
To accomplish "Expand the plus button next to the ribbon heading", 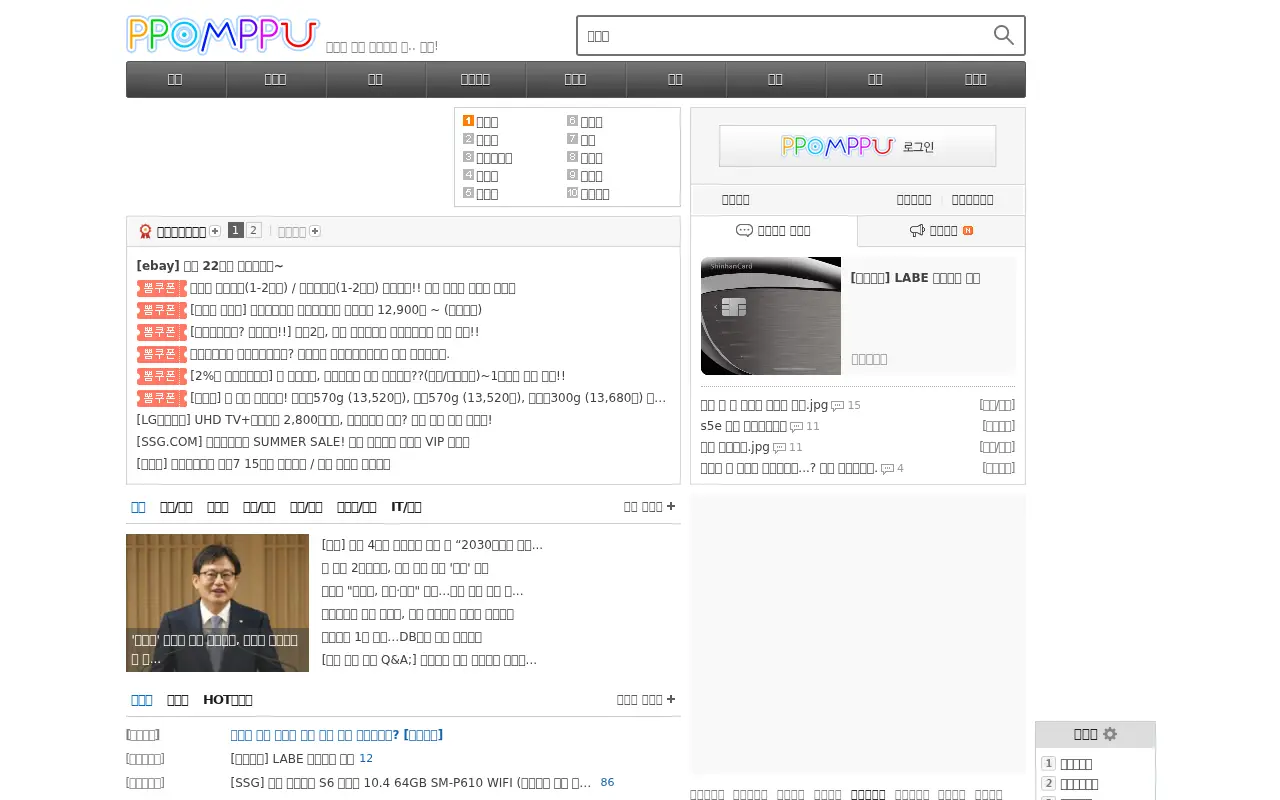I will coord(215,231).
